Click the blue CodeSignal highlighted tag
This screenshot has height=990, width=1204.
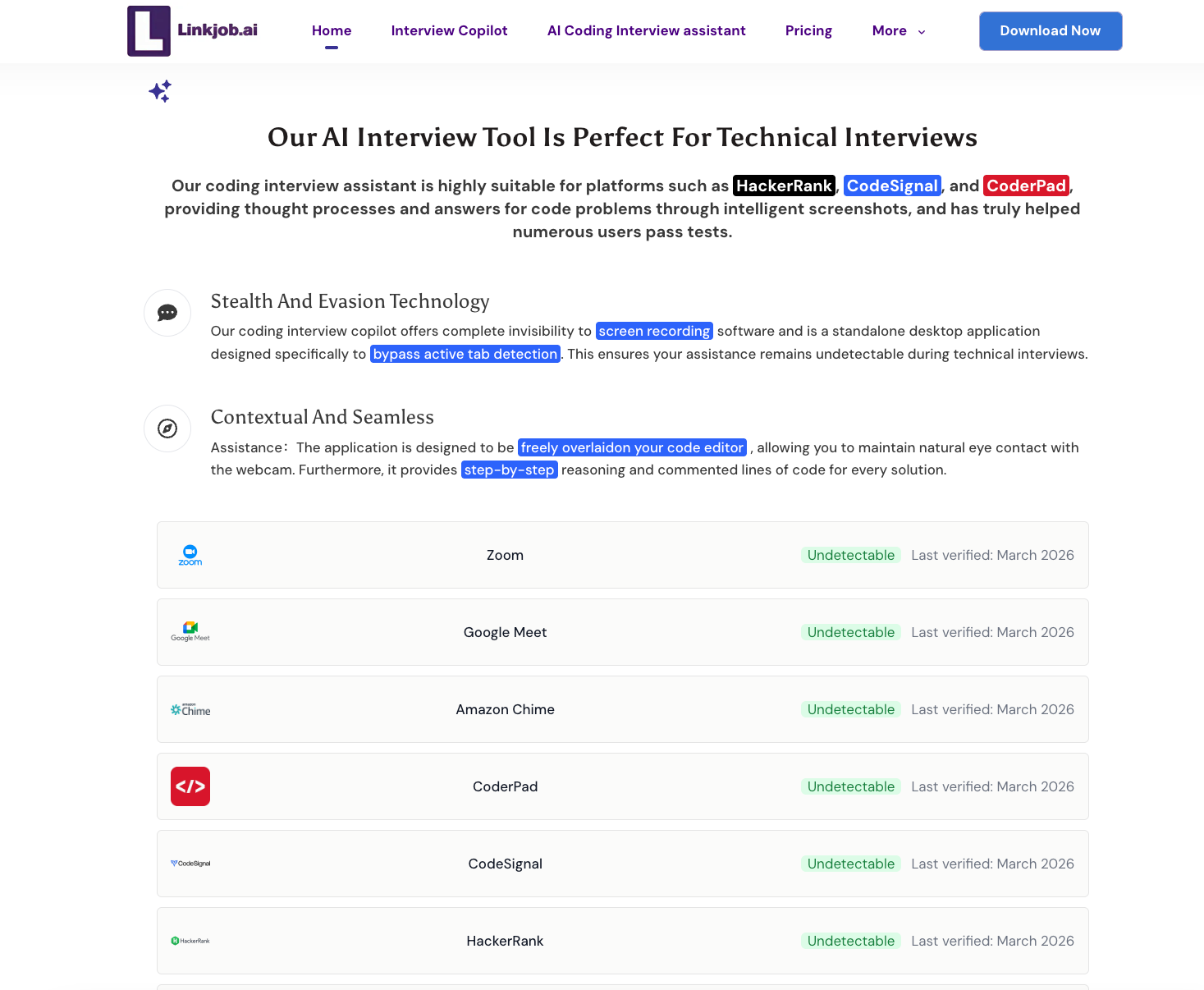(891, 186)
